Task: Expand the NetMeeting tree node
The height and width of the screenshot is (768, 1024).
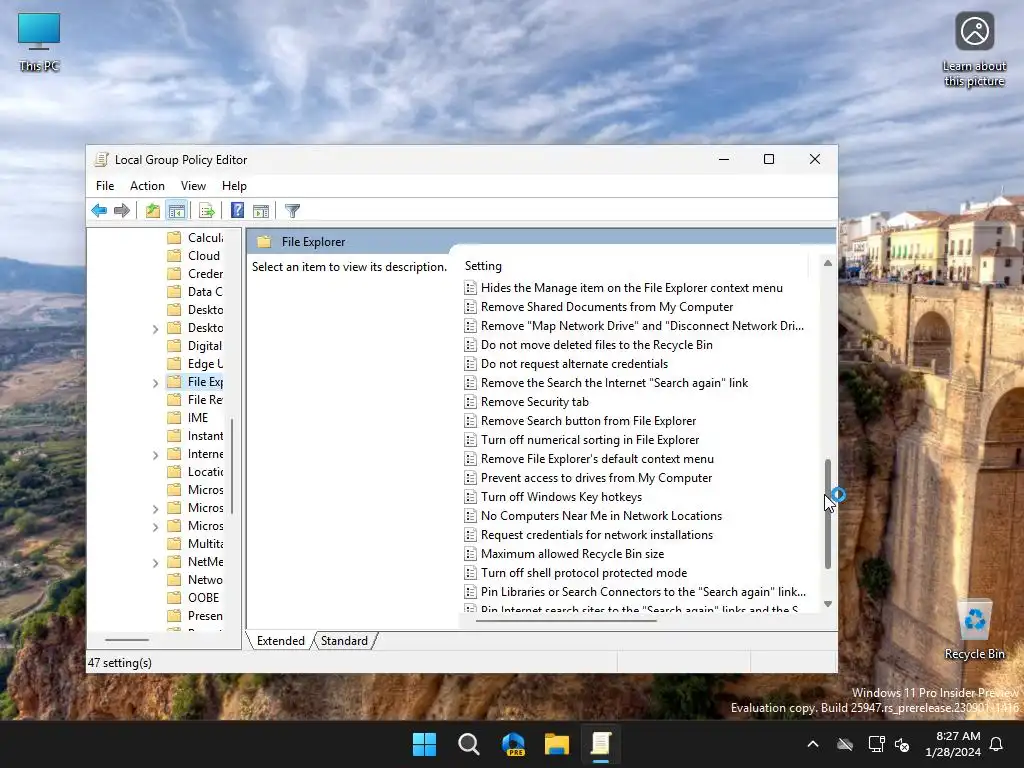Action: (155, 562)
